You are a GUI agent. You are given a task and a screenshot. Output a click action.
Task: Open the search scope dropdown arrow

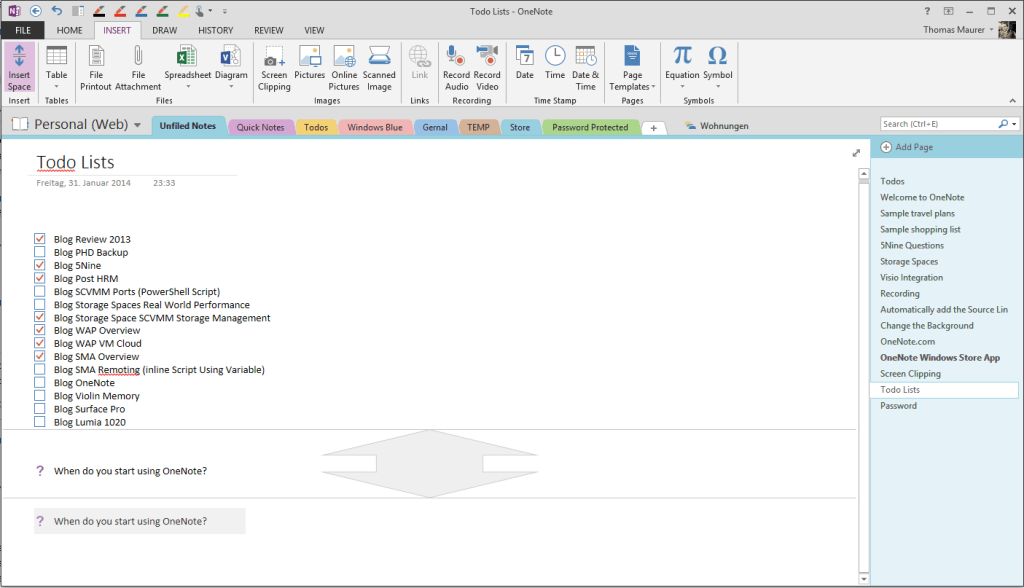(1014, 123)
